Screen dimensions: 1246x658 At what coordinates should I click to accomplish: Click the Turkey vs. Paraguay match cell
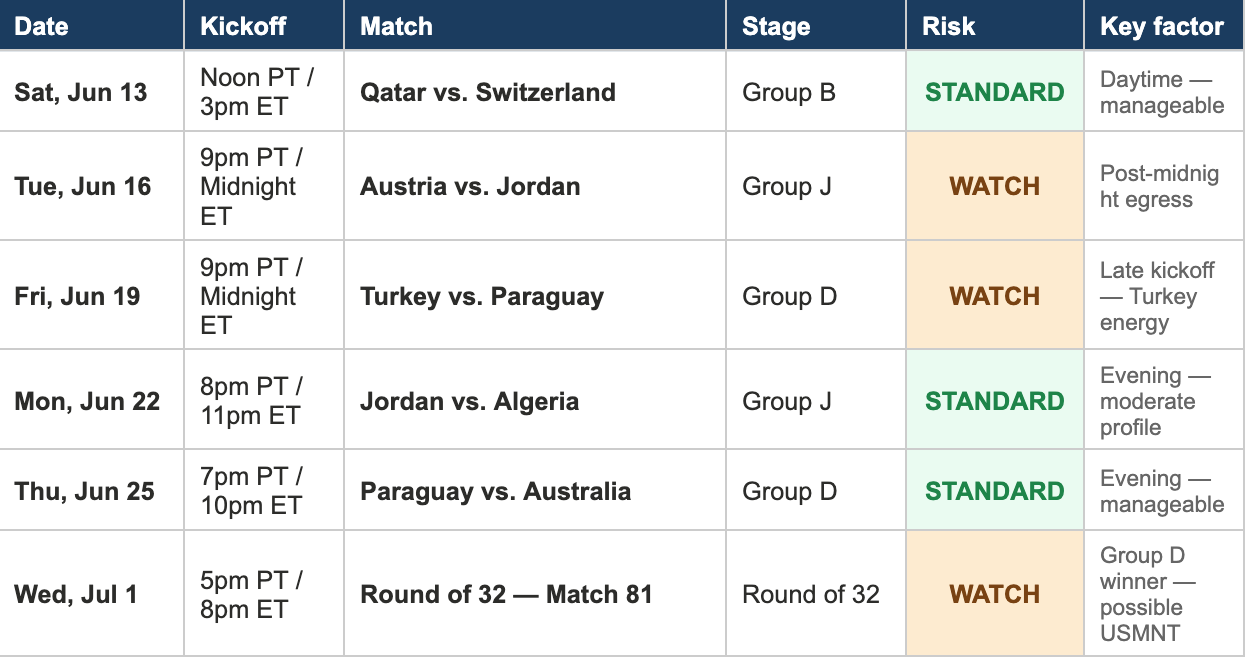[x=535, y=296]
